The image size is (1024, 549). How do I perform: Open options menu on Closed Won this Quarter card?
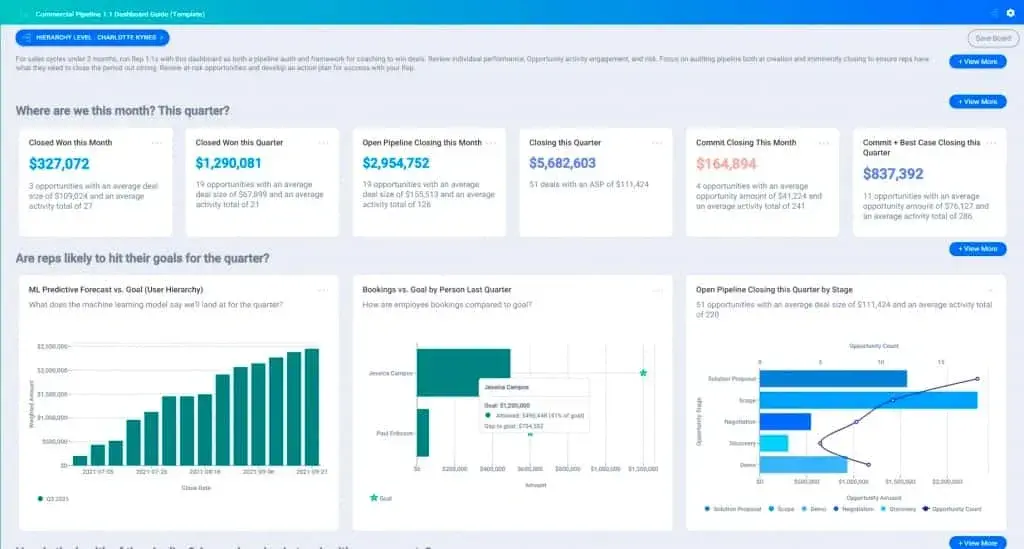pos(324,142)
